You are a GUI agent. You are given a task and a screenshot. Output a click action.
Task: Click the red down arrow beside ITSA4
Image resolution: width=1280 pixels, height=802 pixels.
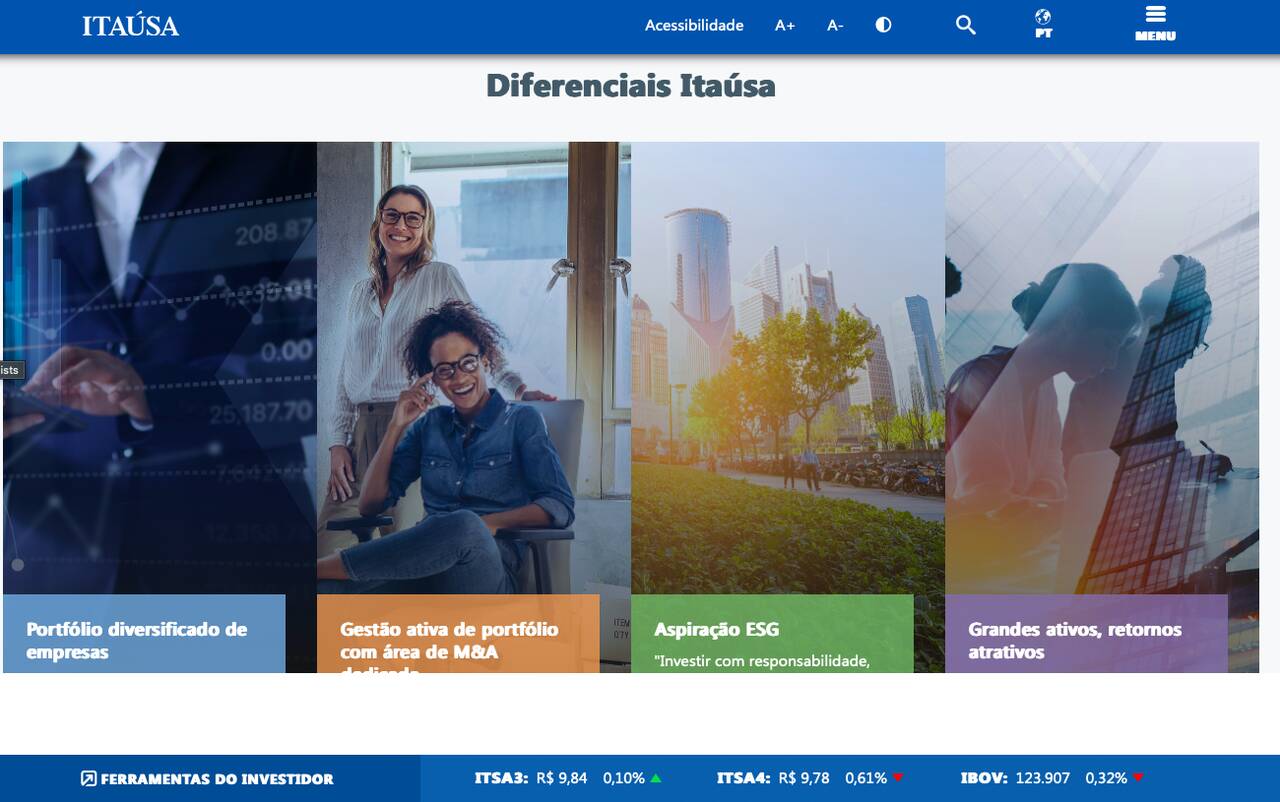tap(898, 778)
